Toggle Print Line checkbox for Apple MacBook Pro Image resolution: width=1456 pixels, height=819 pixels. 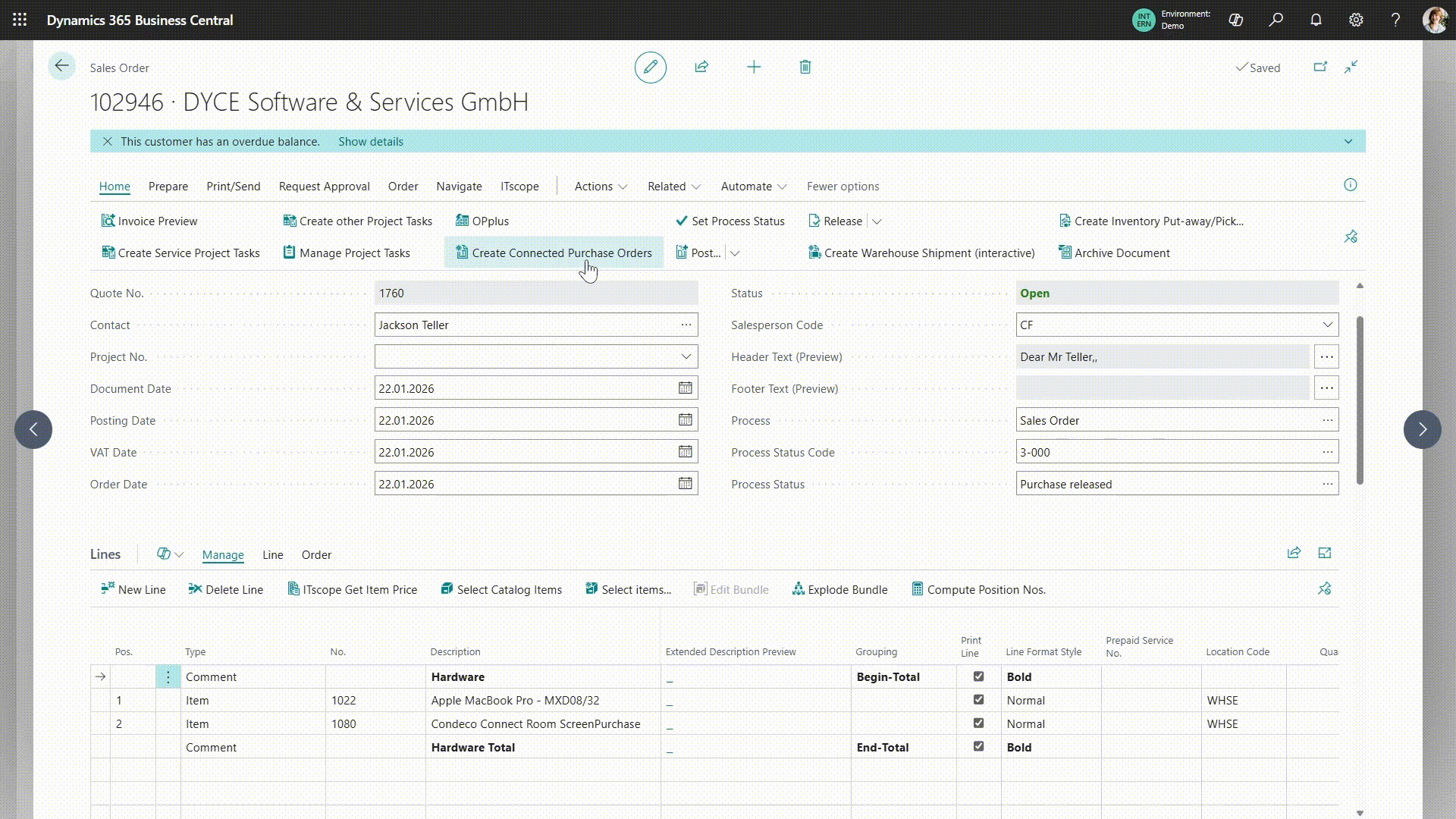point(978,700)
